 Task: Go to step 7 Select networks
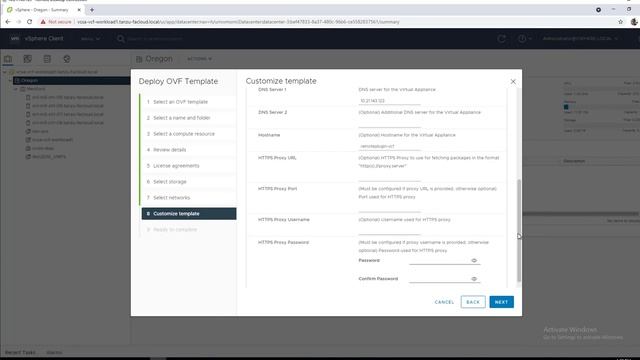point(189,197)
